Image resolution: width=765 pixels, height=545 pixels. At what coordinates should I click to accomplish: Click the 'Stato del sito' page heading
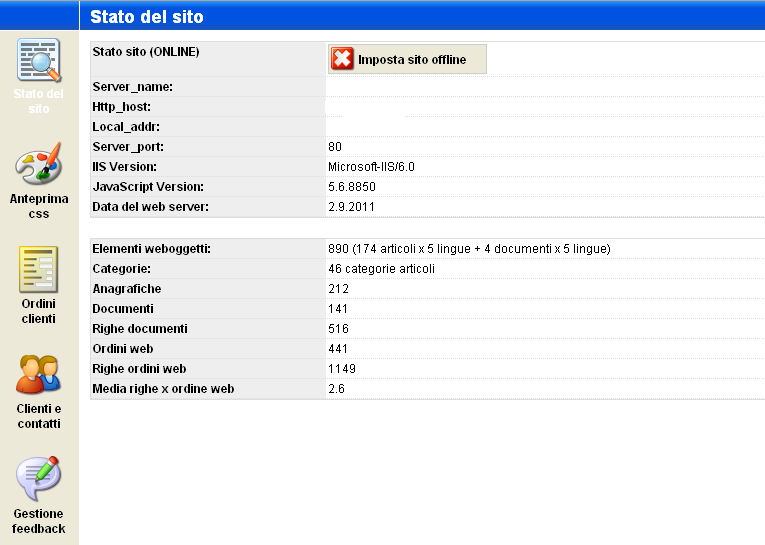click(147, 17)
